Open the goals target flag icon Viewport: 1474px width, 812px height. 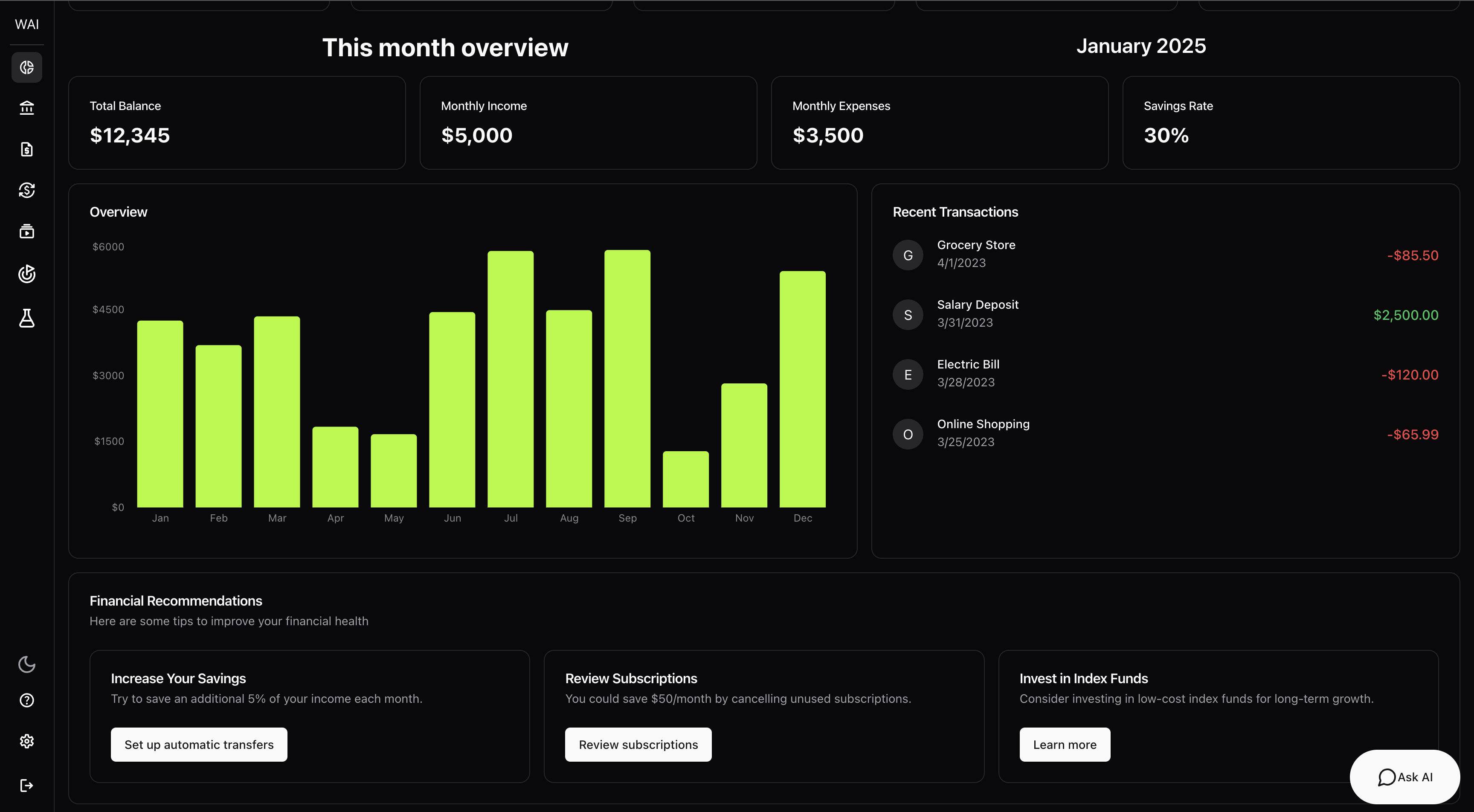click(x=27, y=274)
